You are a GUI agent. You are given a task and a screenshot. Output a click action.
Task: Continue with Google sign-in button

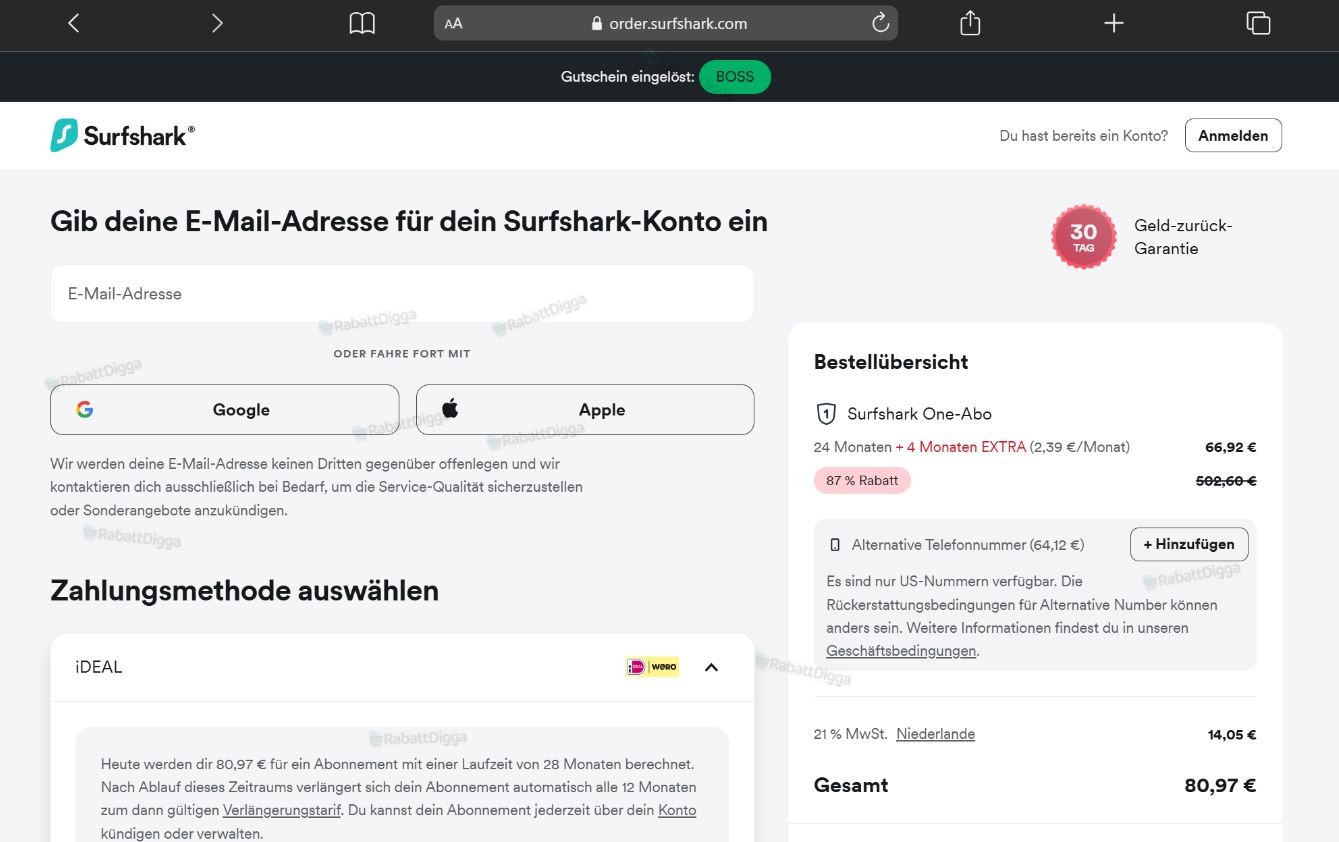point(225,410)
